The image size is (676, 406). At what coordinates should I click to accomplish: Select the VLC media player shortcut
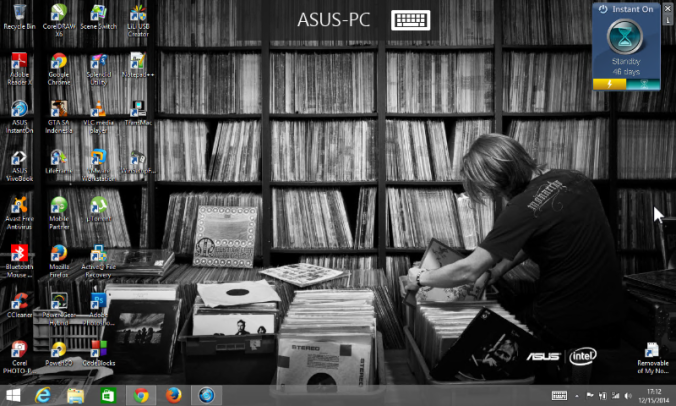[98, 116]
